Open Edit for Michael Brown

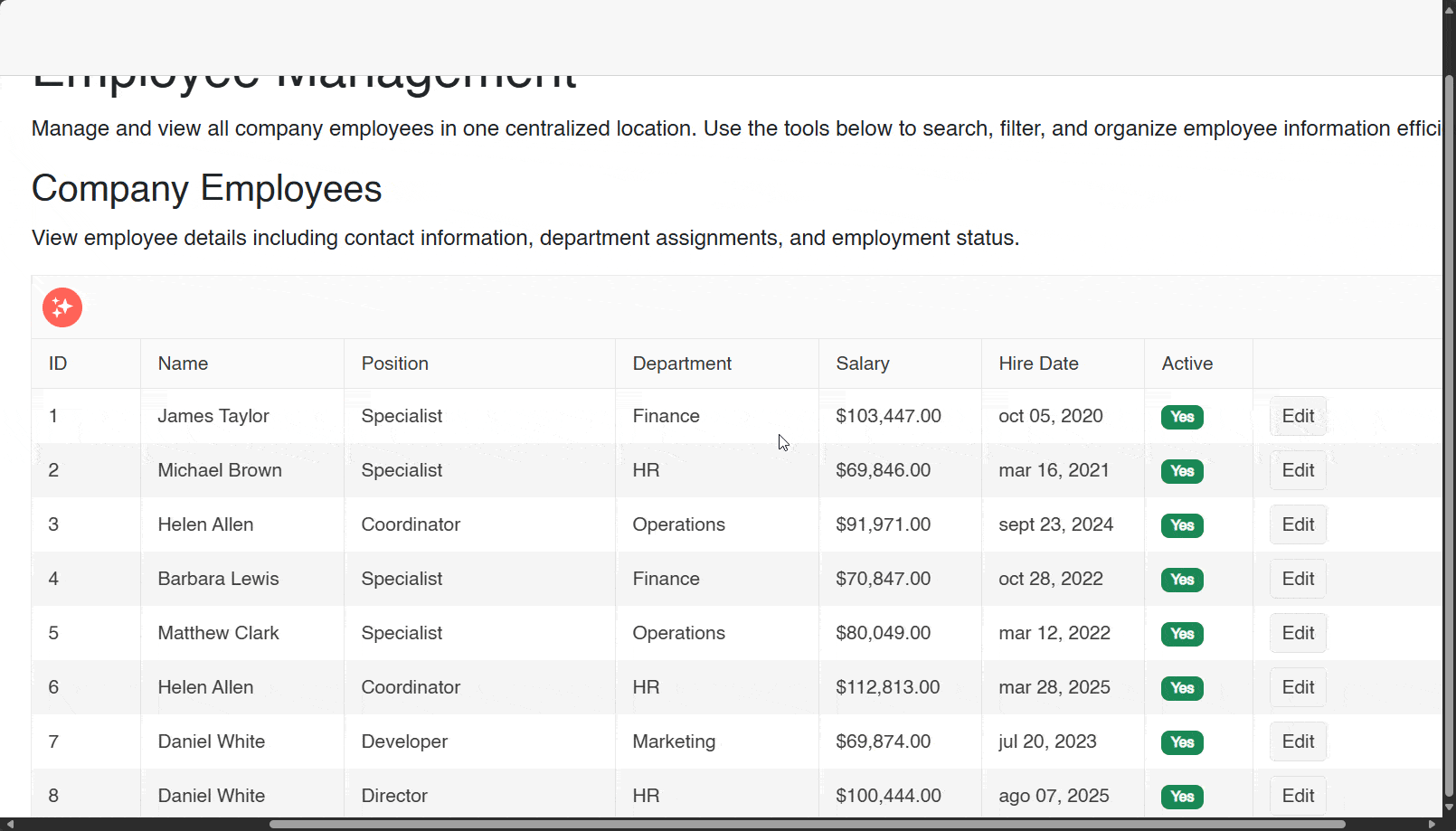pyautogui.click(x=1298, y=470)
